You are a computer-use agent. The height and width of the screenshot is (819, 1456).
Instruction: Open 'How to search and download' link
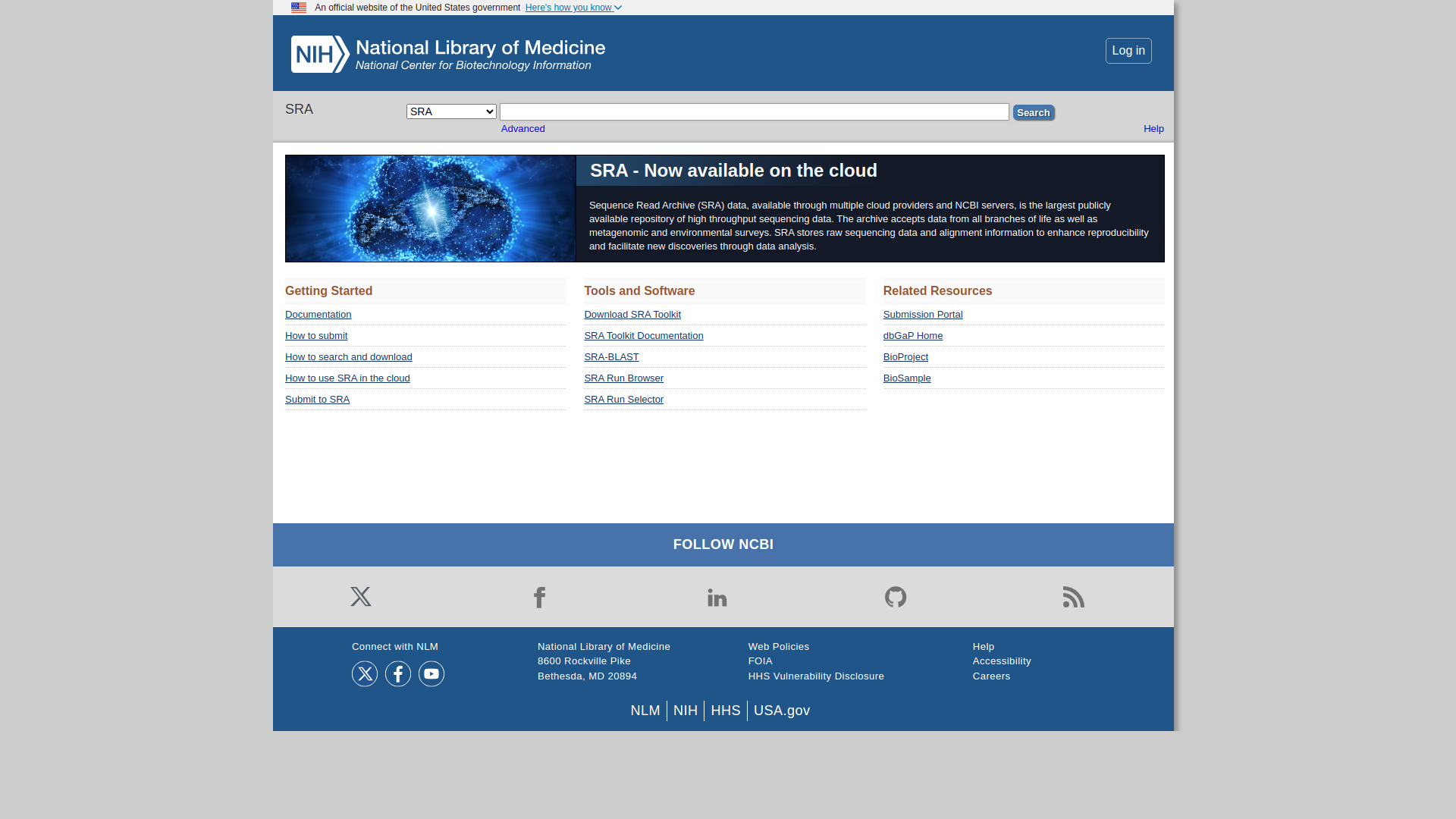[x=349, y=357]
